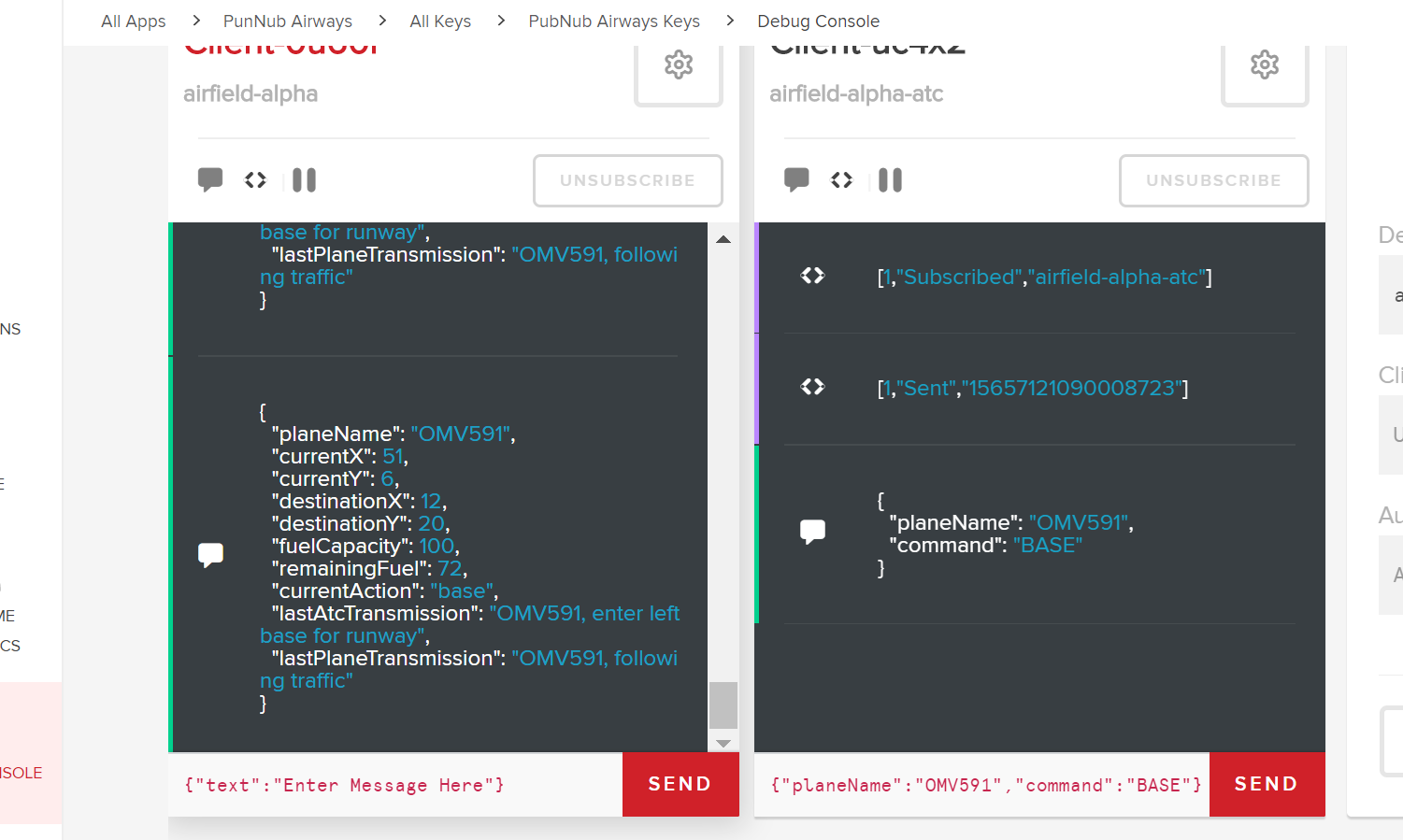Click the Enter Message Here input field
This screenshot has width=1403, height=840.
click(x=394, y=785)
